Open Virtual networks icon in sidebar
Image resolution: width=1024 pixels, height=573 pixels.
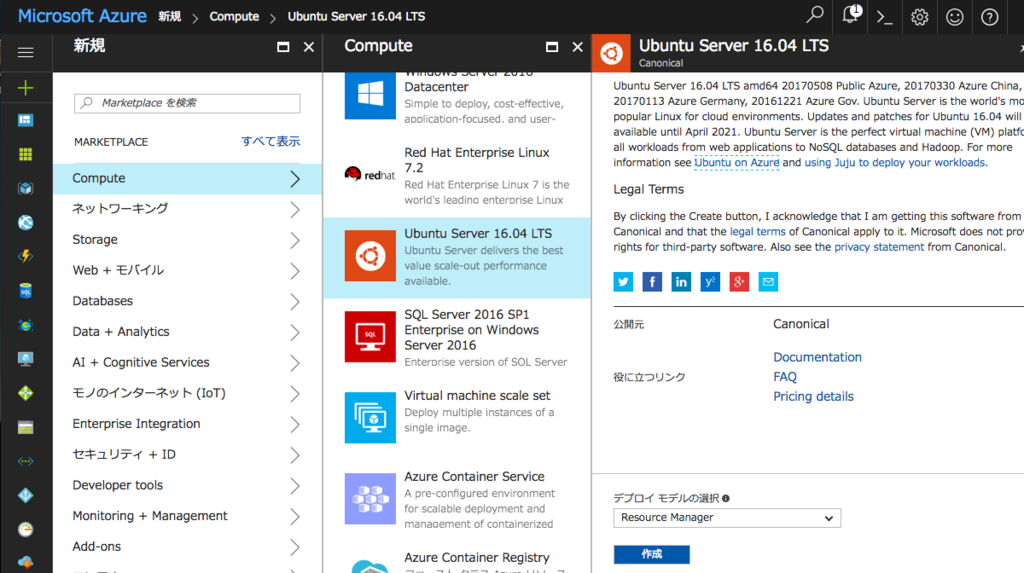(x=25, y=461)
